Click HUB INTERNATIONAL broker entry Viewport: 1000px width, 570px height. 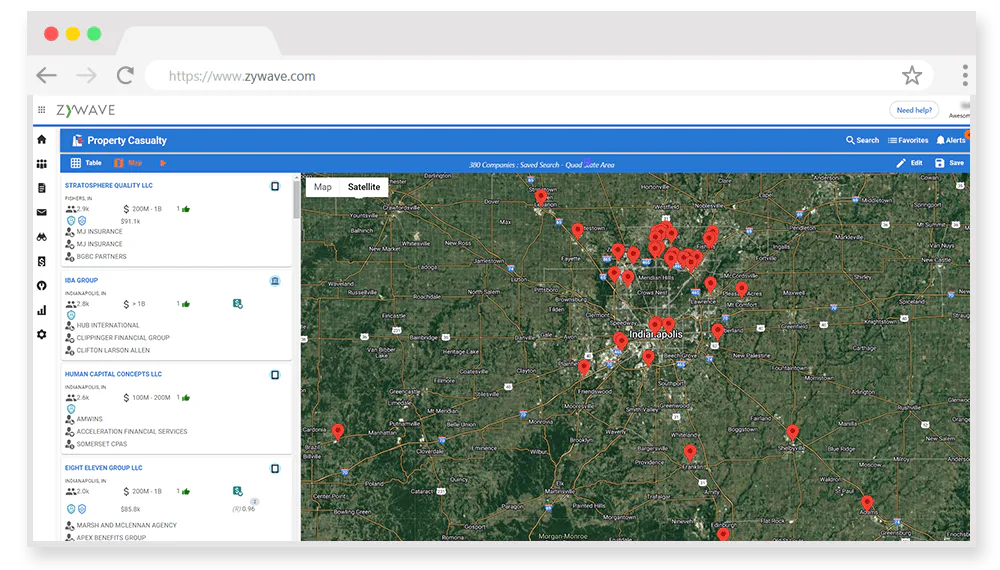tap(108, 325)
